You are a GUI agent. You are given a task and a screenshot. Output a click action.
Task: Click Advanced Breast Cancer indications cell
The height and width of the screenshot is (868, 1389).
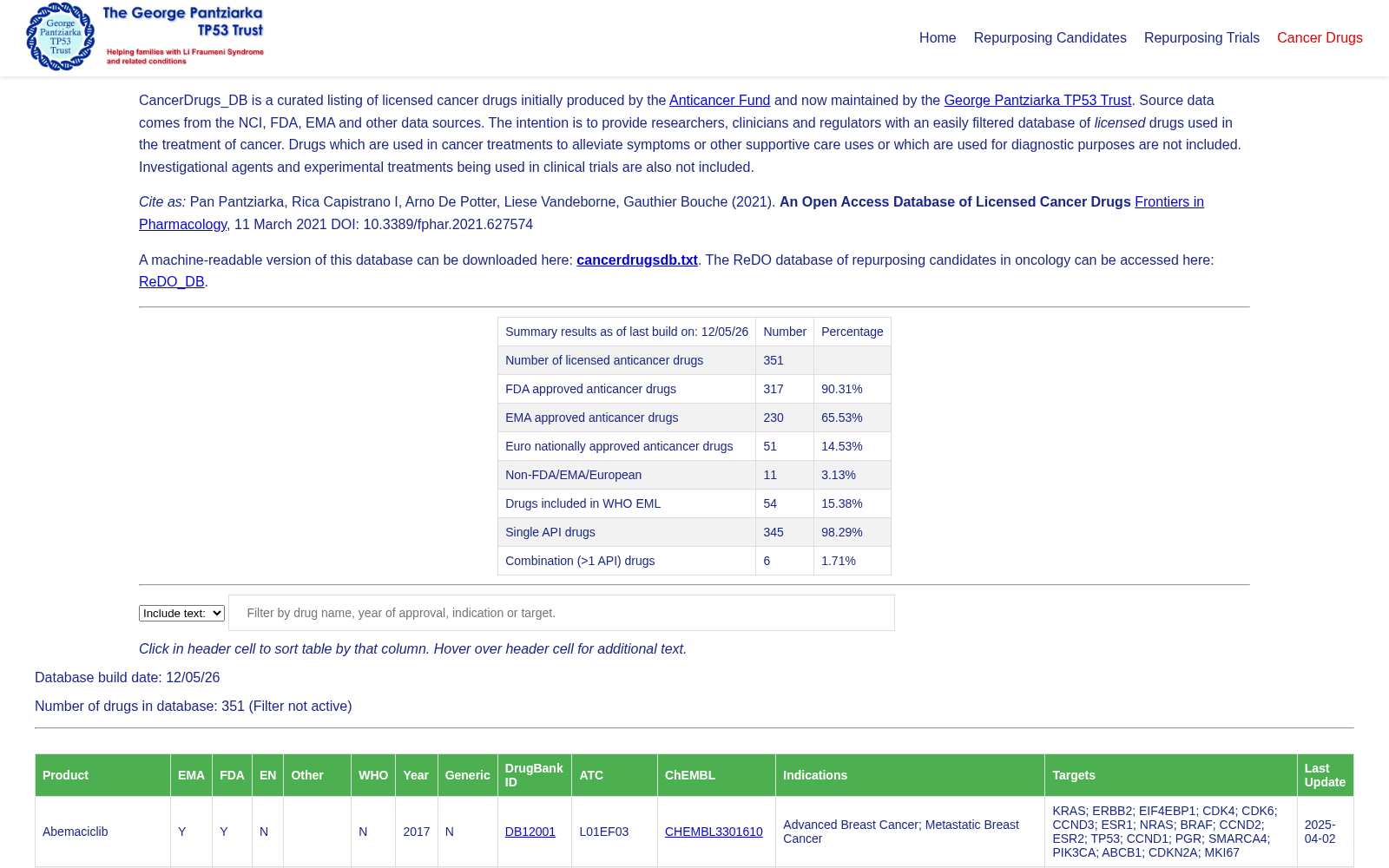point(910,832)
